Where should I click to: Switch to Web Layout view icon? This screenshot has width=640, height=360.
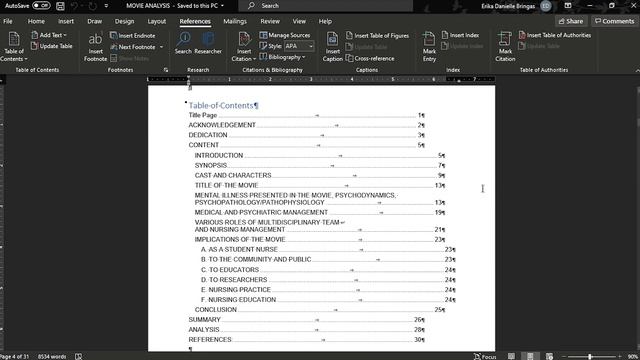(x=549, y=356)
